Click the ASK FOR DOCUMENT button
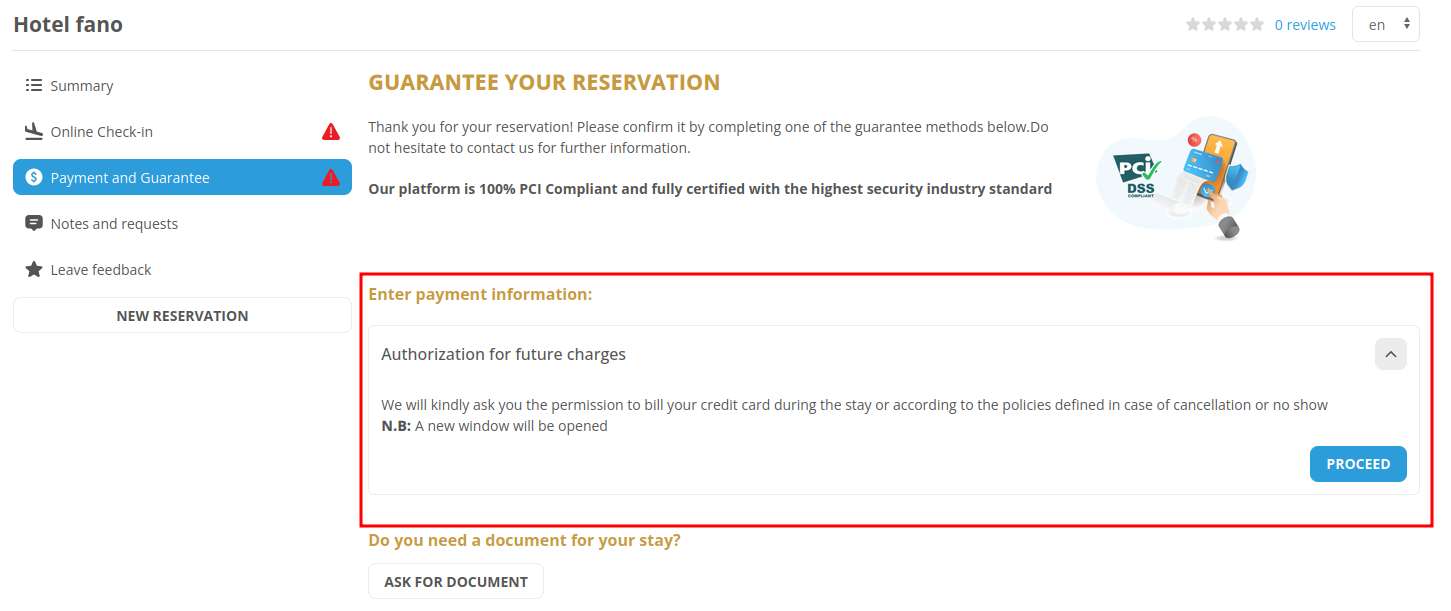The height and width of the screenshot is (611, 1451). pyautogui.click(x=456, y=581)
